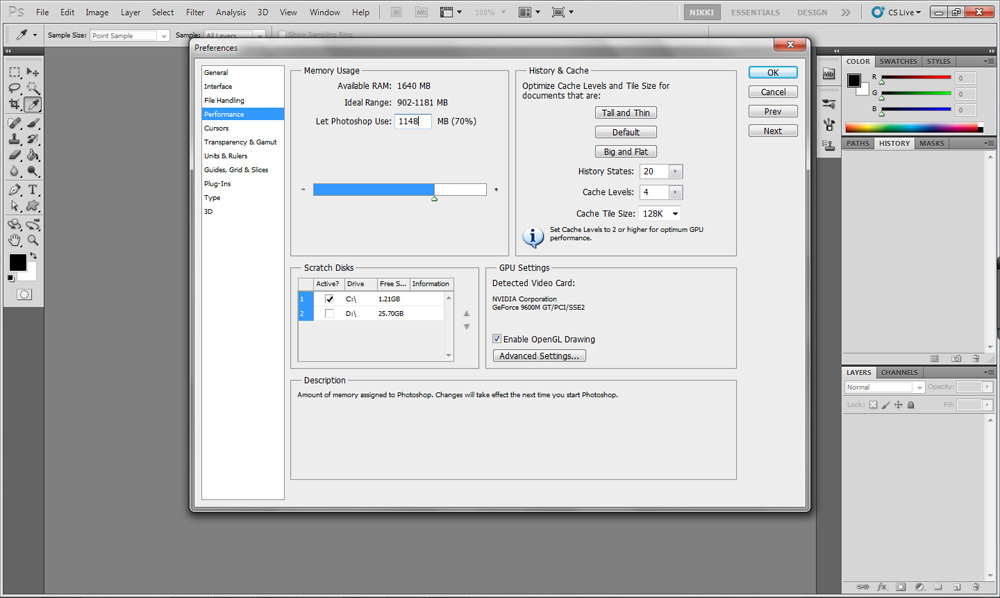
Task: Select the Crop tool
Action: 14,104
